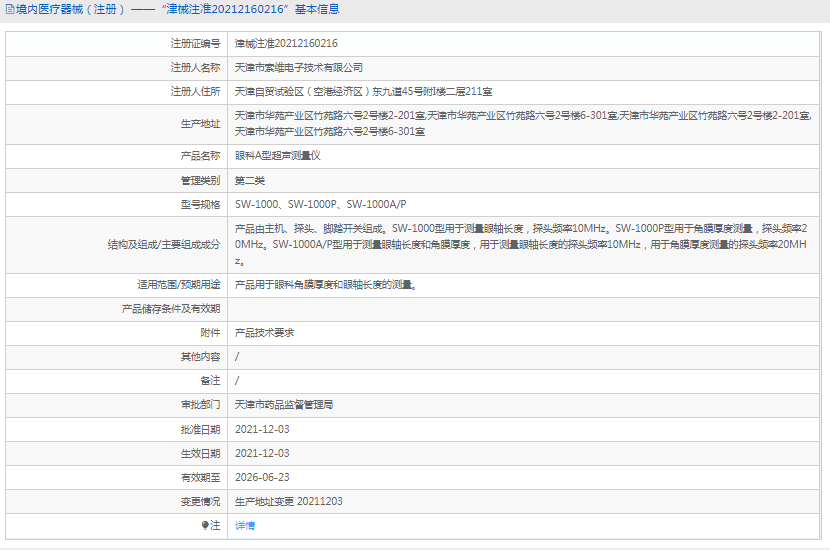
Task: Select the 审批部门 label
Action: coord(200,405)
